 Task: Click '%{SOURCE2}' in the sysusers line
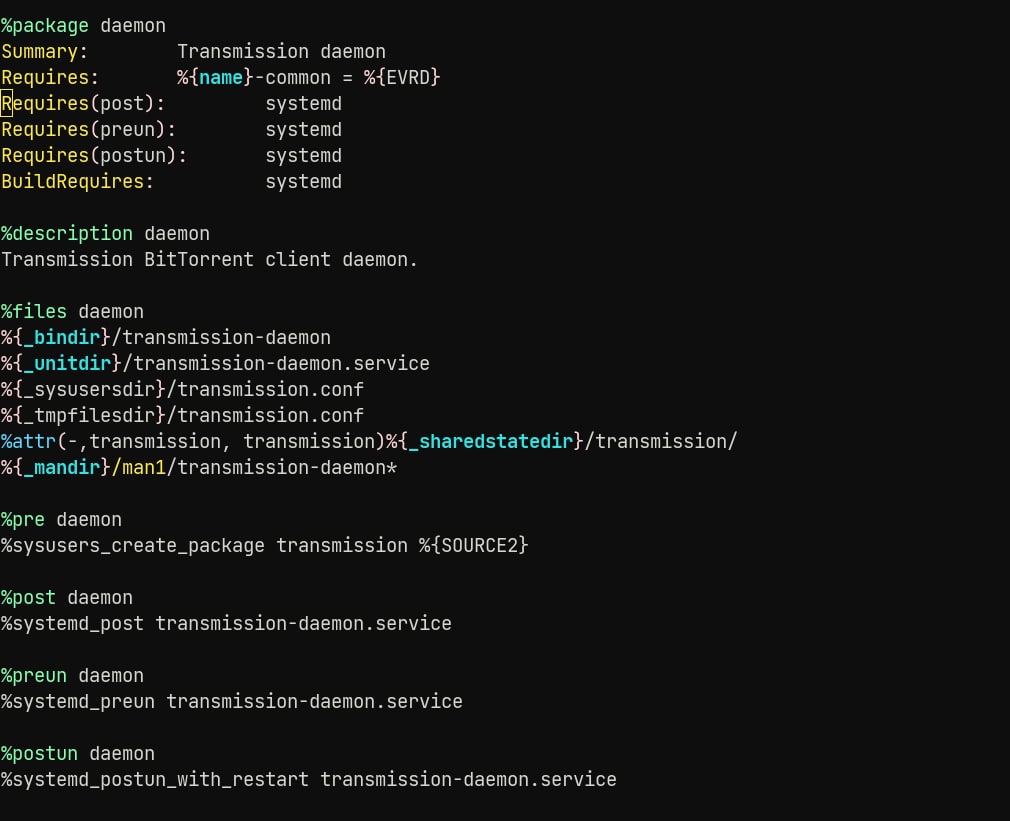click(x=473, y=545)
